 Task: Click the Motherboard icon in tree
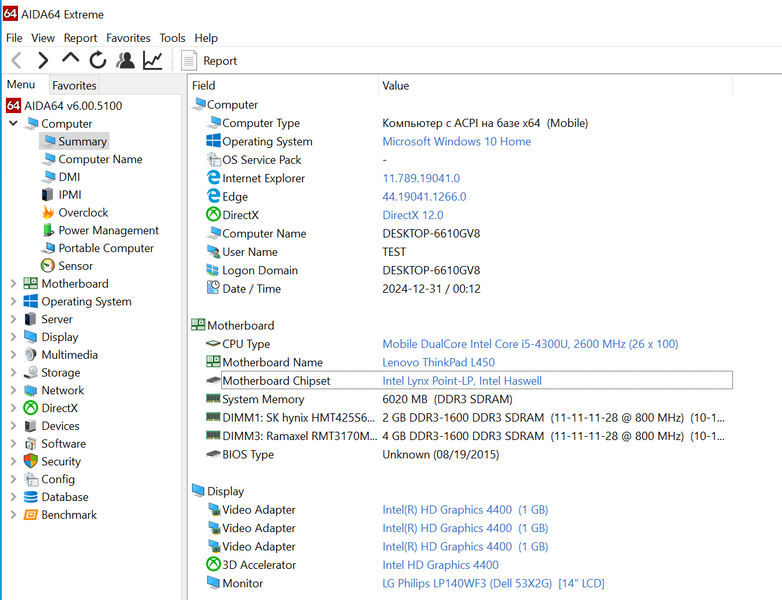click(x=30, y=283)
